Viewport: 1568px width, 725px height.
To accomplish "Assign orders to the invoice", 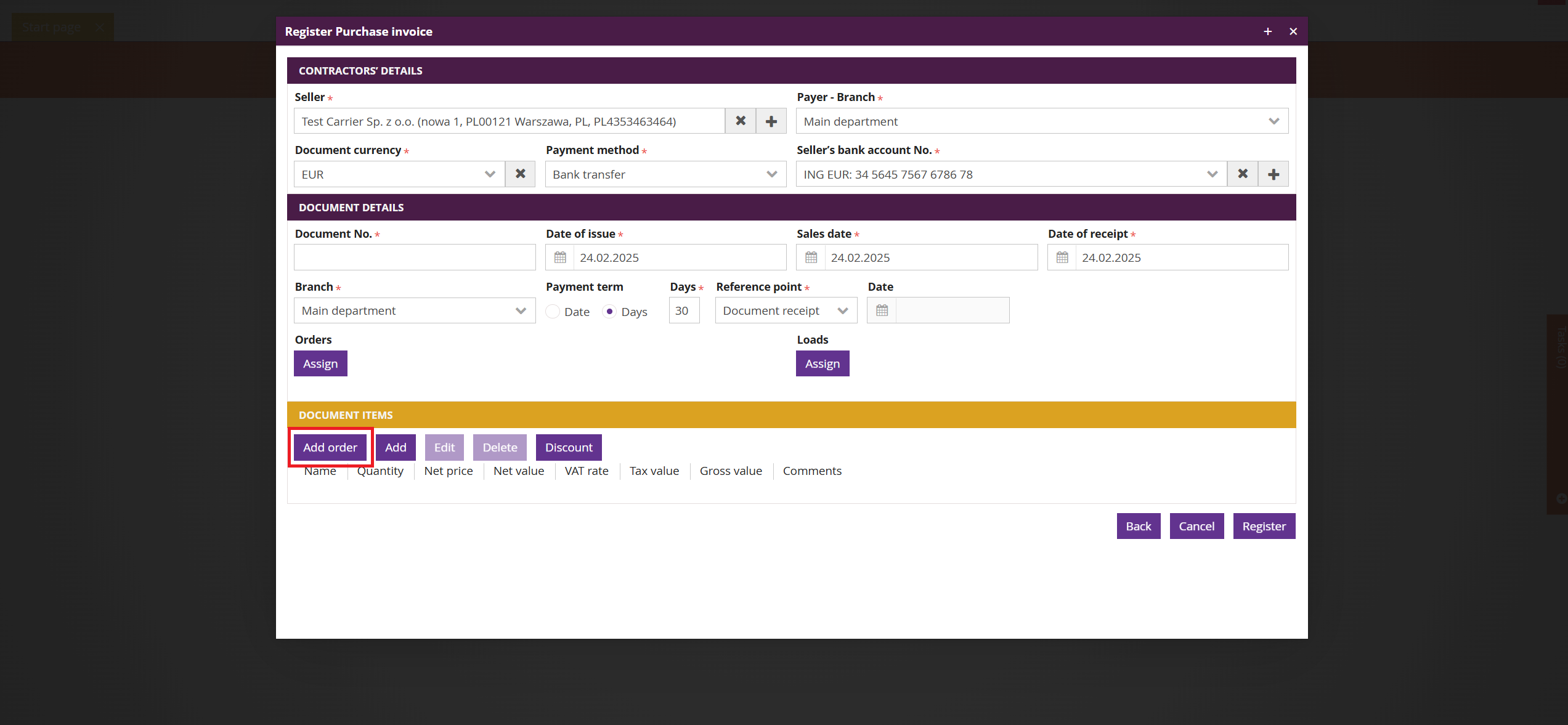I will point(320,363).
